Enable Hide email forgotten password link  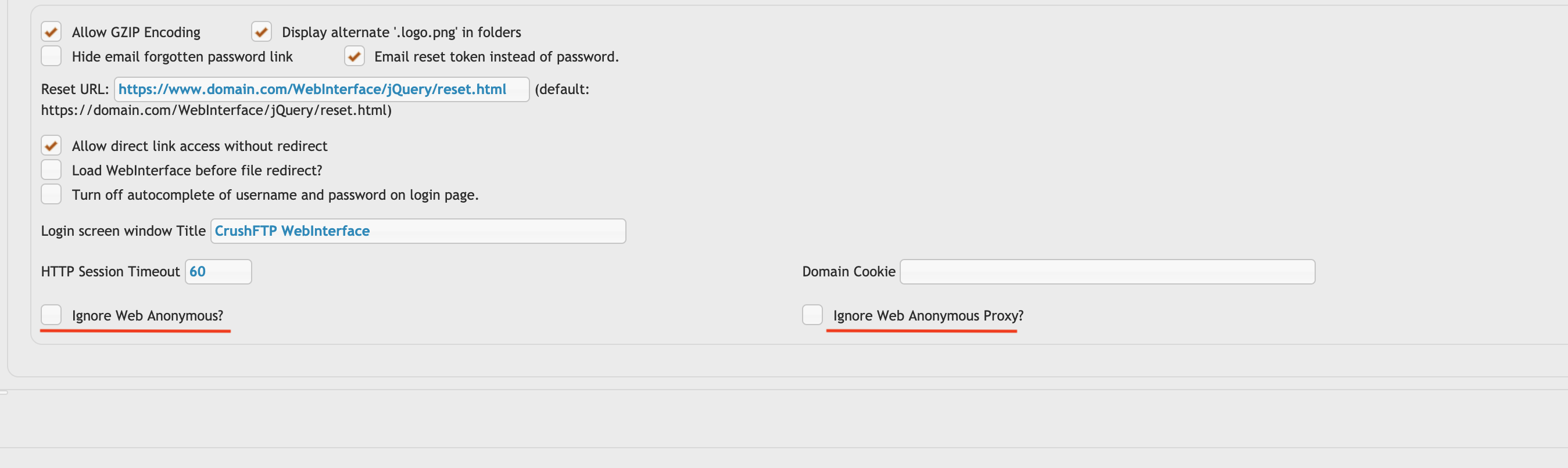(x=51, y=56)
